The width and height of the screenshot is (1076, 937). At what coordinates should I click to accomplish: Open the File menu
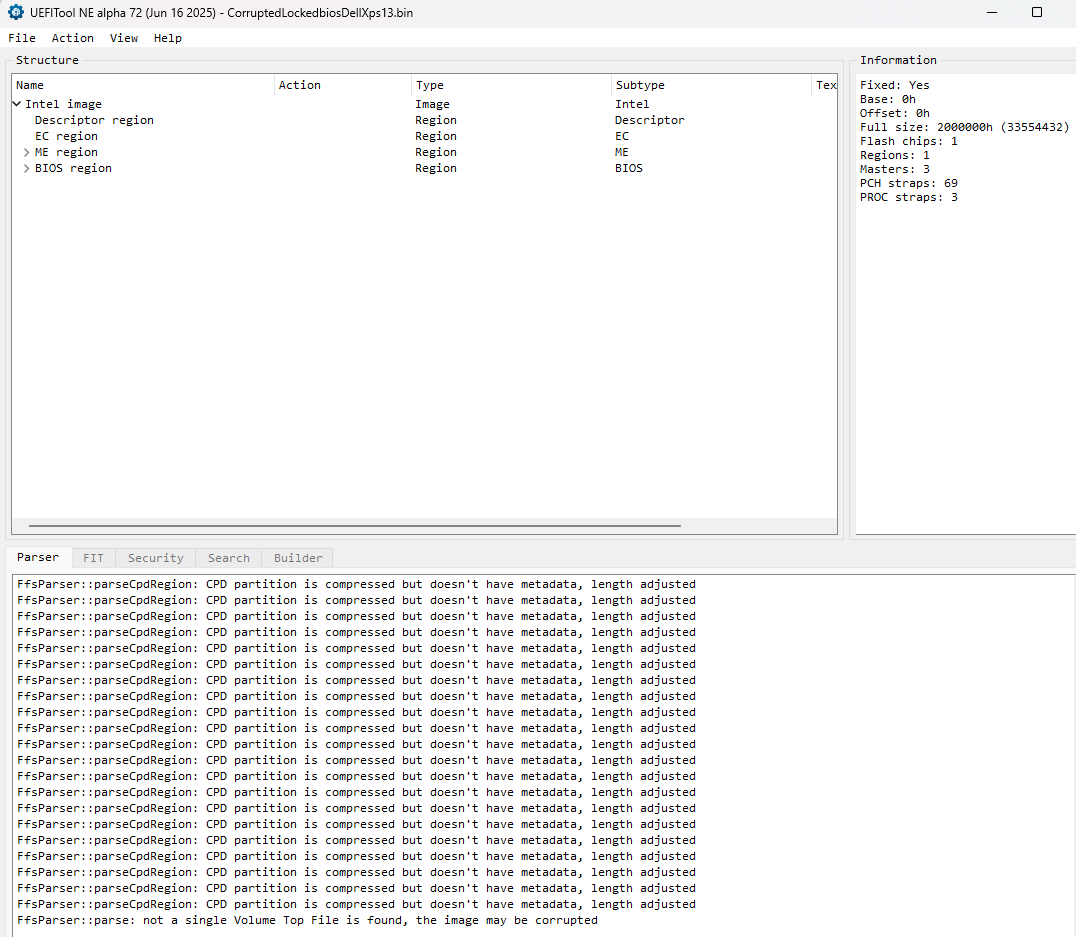(x=22, y=38)
